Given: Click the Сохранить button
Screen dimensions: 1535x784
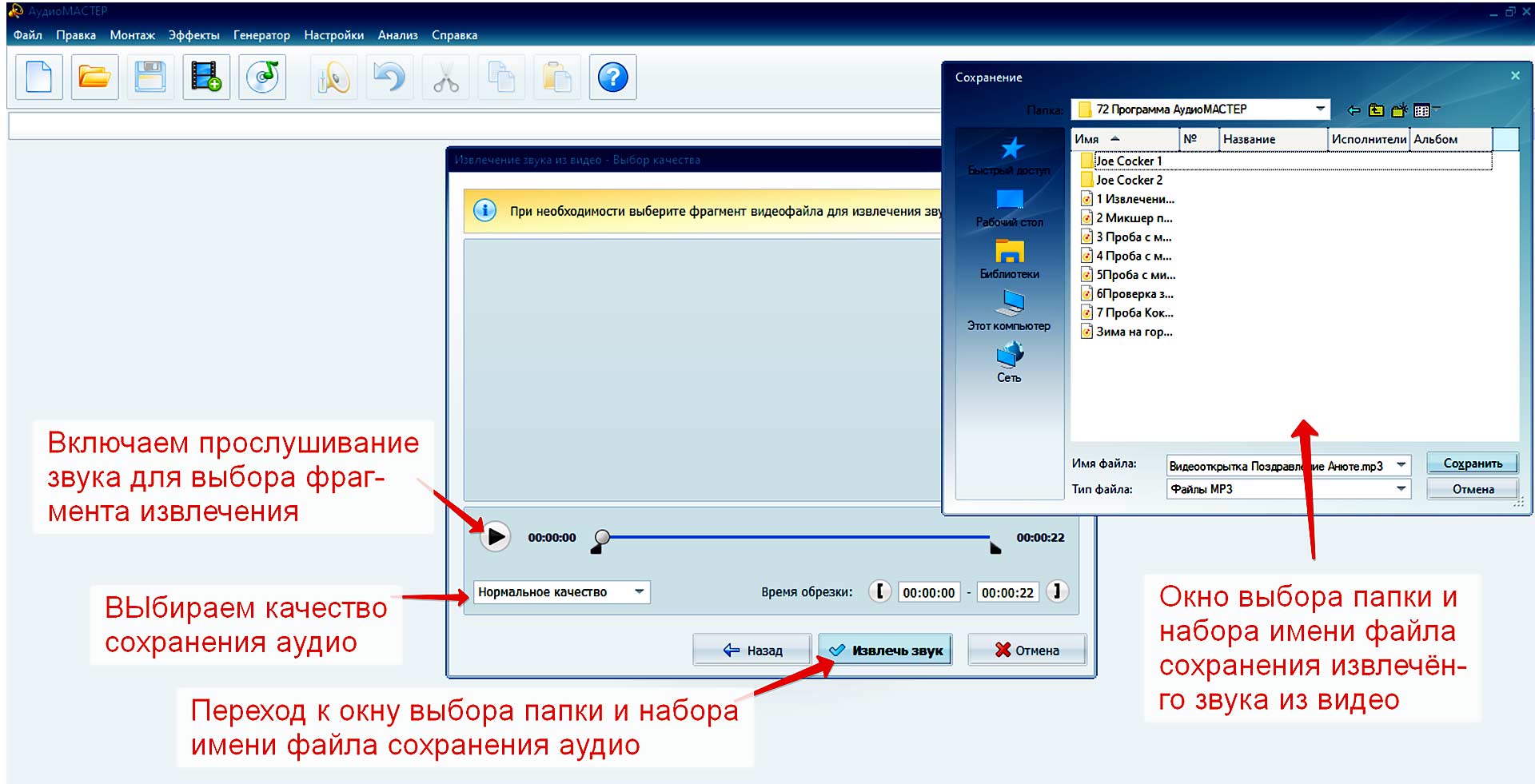Looking at the screenshot, I should (1473, 464).
